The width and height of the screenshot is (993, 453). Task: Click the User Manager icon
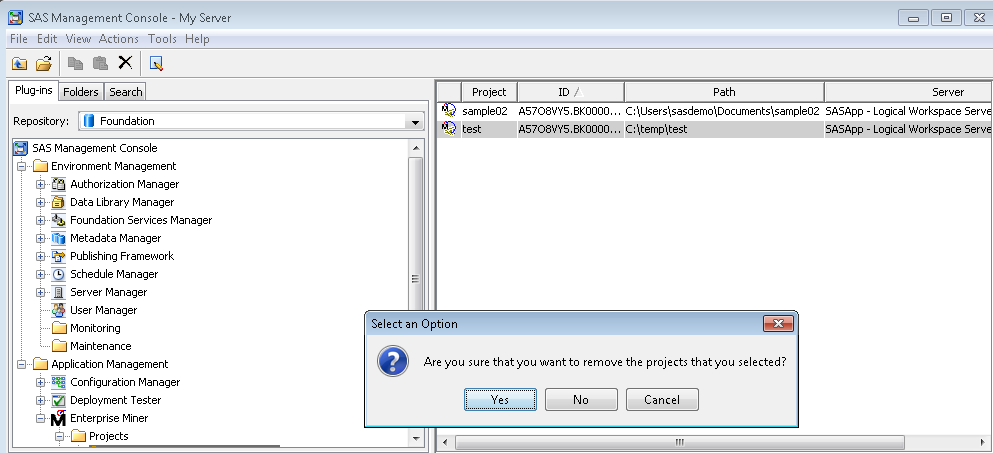pyautogui.click(x=59, y=310)
